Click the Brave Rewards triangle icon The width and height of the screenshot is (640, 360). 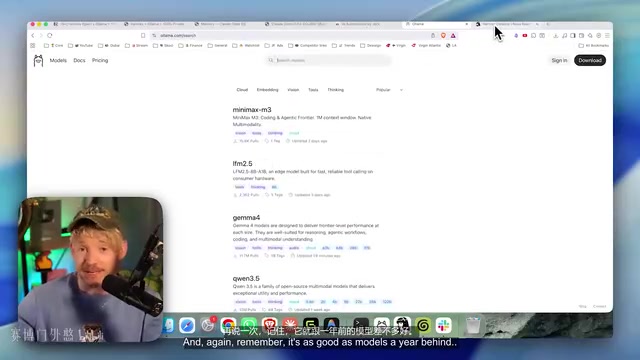[x=453, y=36]
